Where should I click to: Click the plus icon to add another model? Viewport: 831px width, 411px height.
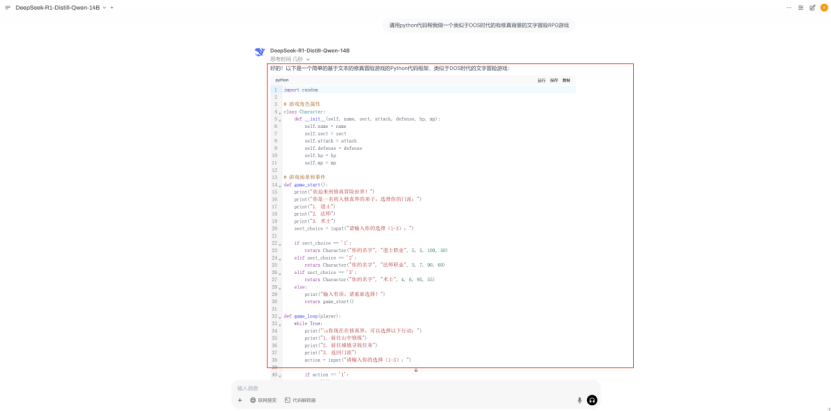[x=112, y=8]
